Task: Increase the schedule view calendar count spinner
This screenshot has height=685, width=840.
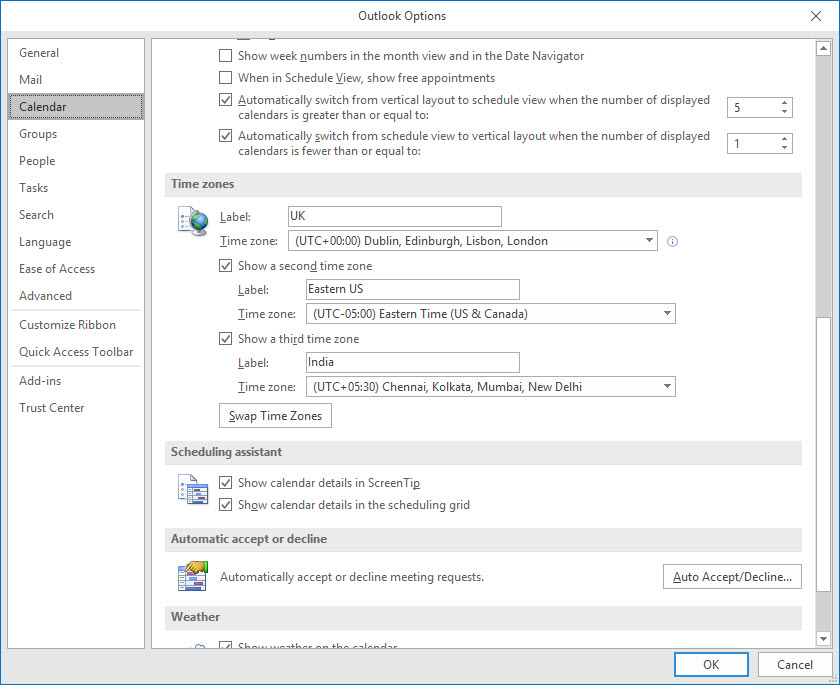Action: [x=784, y=102]
